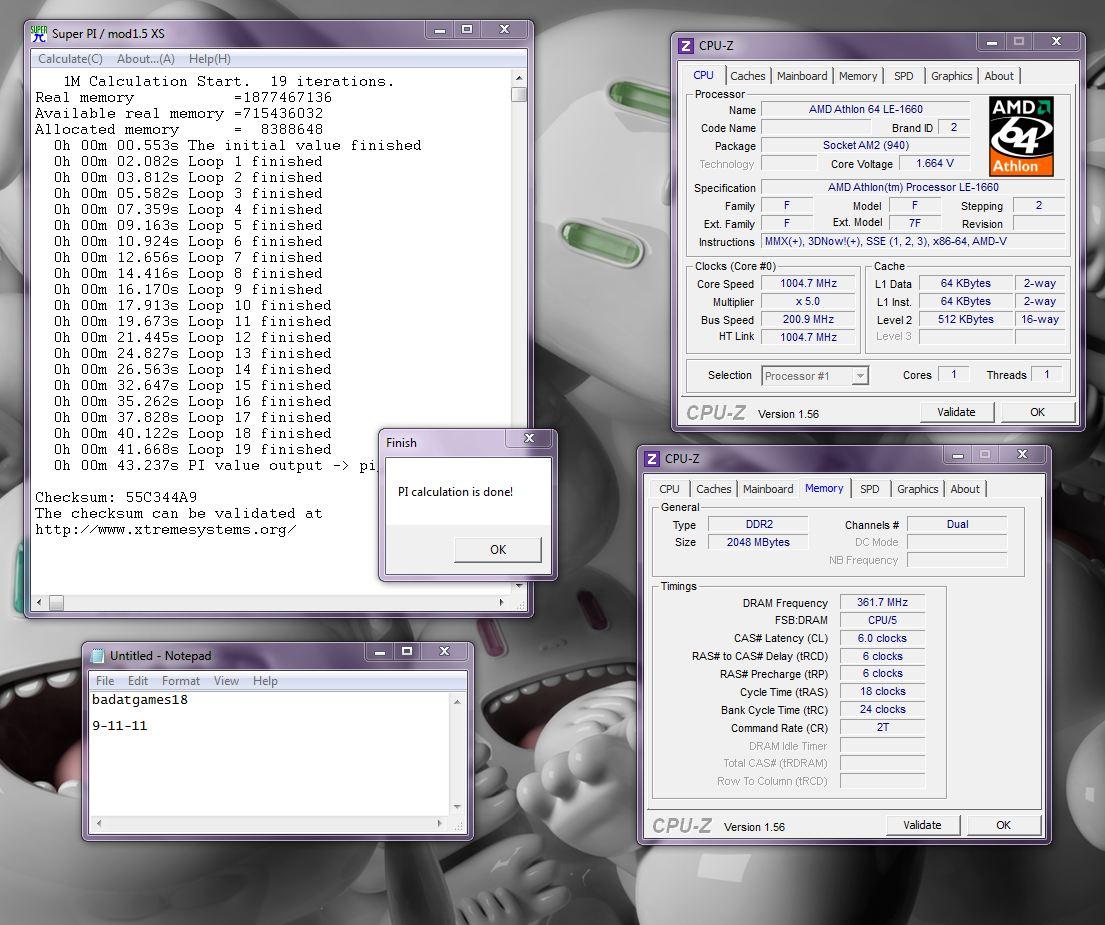The width and height of the screenshot is (1105, 925).
Task: Click the Notepad icon in Untitled window
Action: tap(98, 656)
